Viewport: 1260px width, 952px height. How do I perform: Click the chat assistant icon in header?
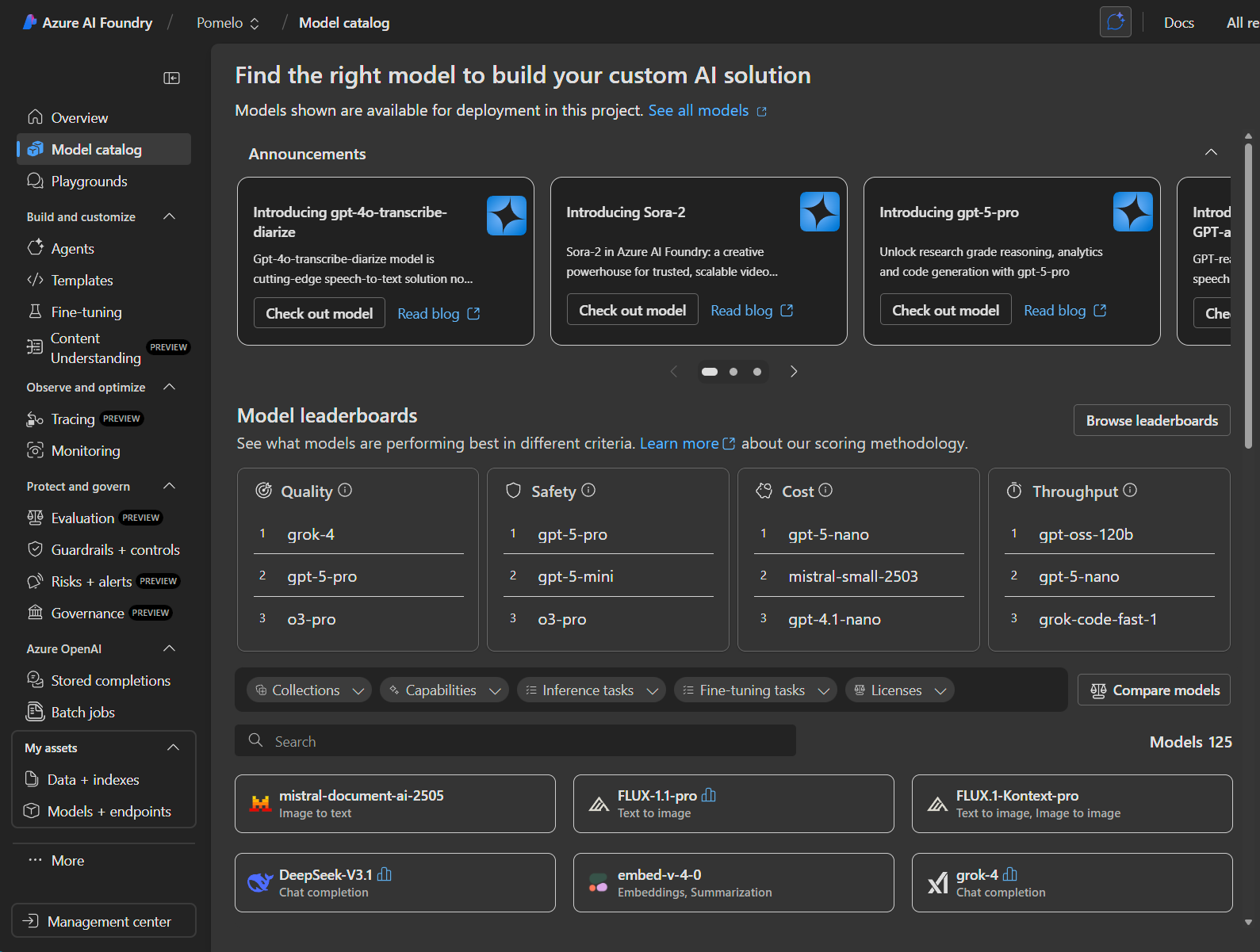click(x=1115, y=22)
